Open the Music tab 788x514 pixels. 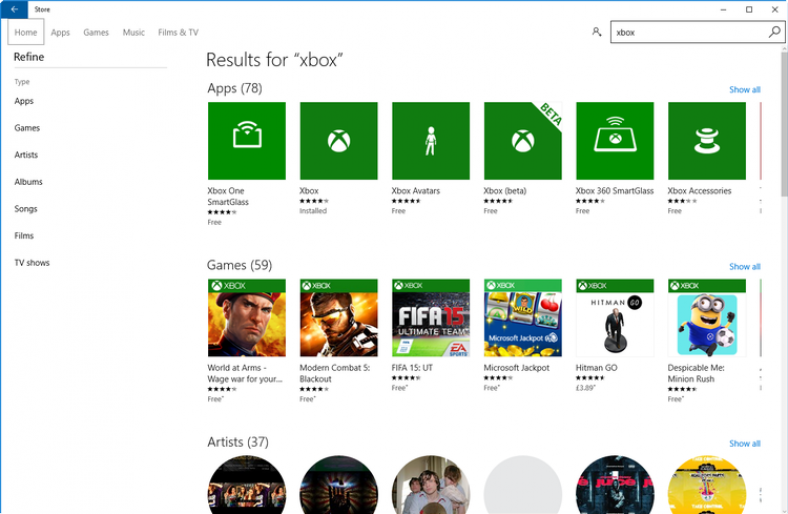(134, 32)
